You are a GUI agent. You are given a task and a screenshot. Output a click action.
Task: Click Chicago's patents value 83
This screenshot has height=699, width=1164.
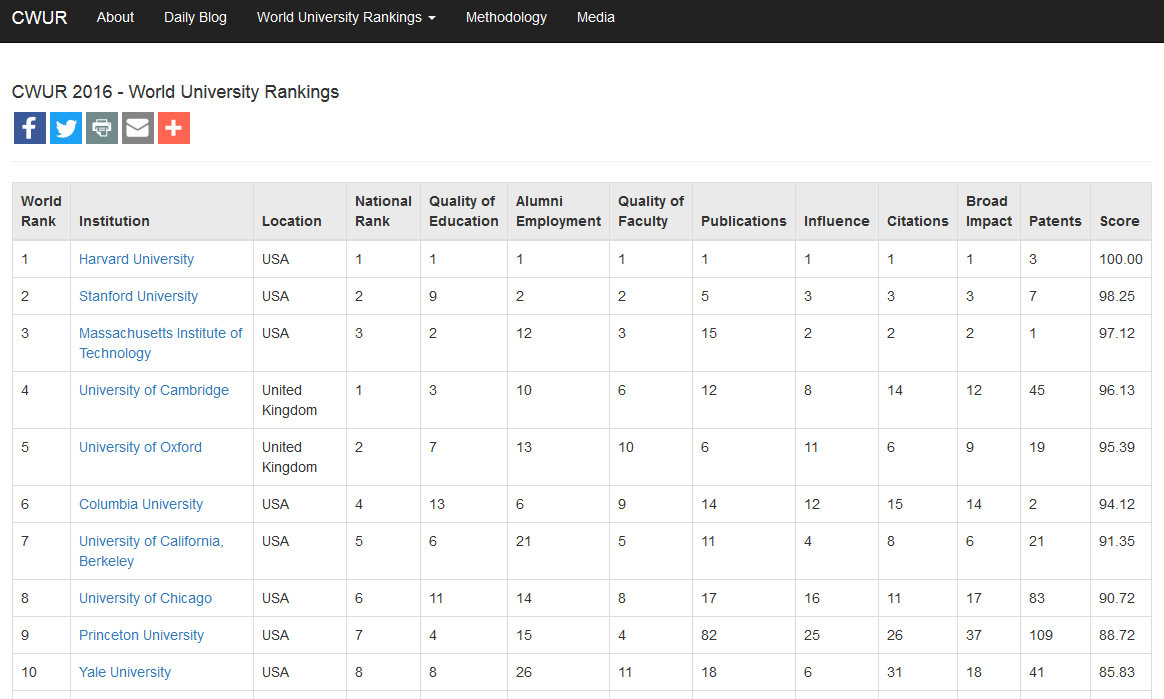(1037, 598)
